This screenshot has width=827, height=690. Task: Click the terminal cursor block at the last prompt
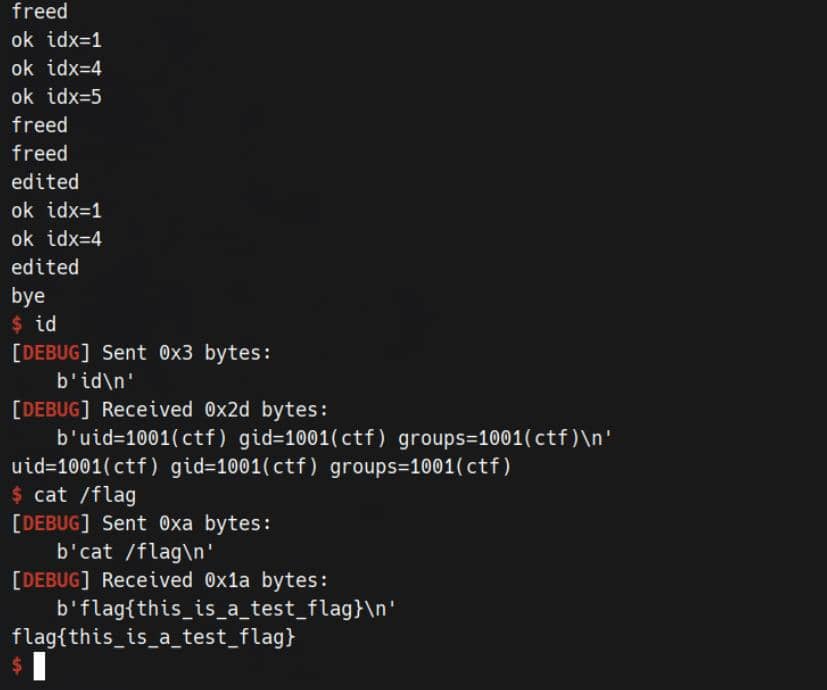39,665
